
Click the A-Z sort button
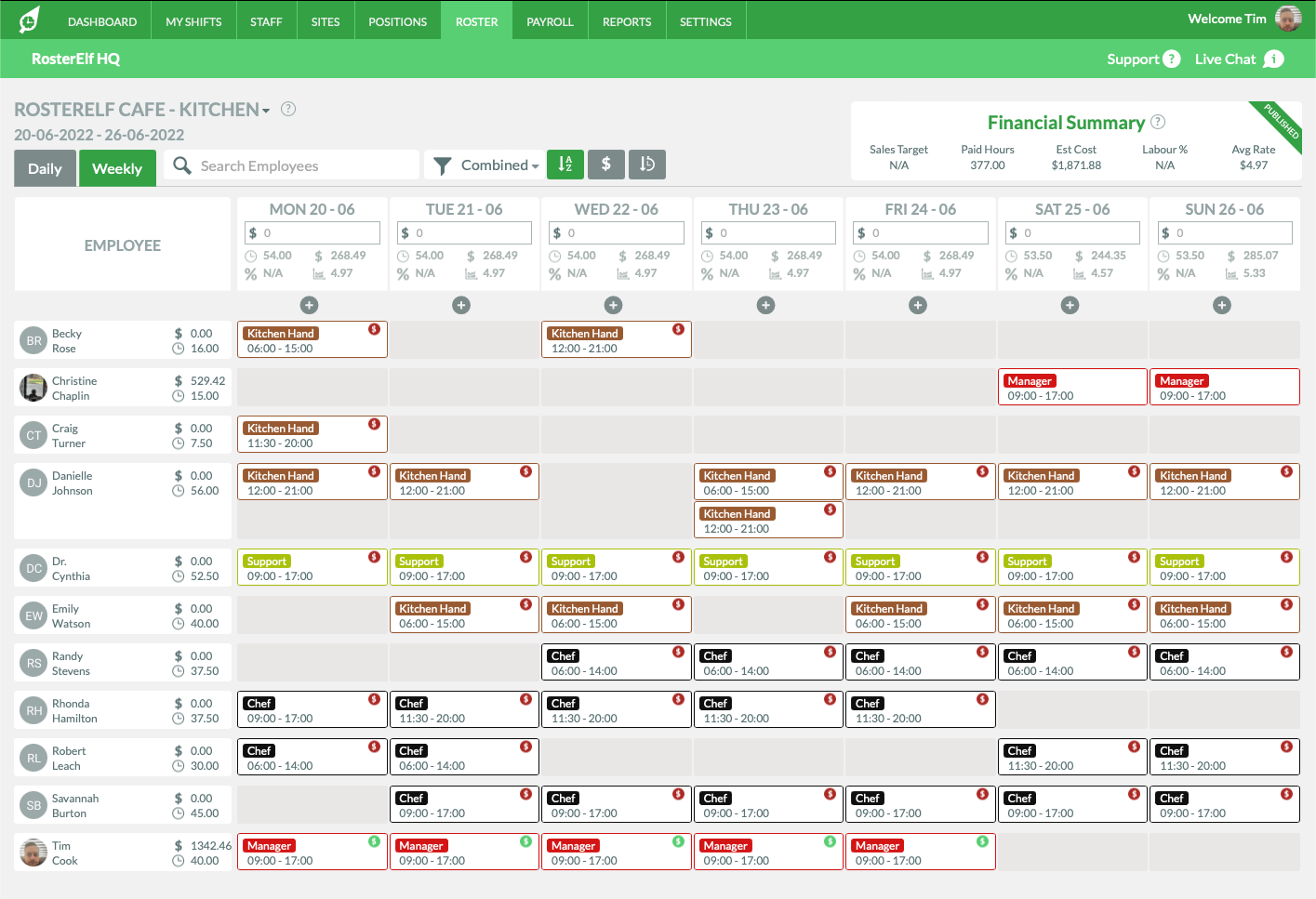(x=565, y=165)
